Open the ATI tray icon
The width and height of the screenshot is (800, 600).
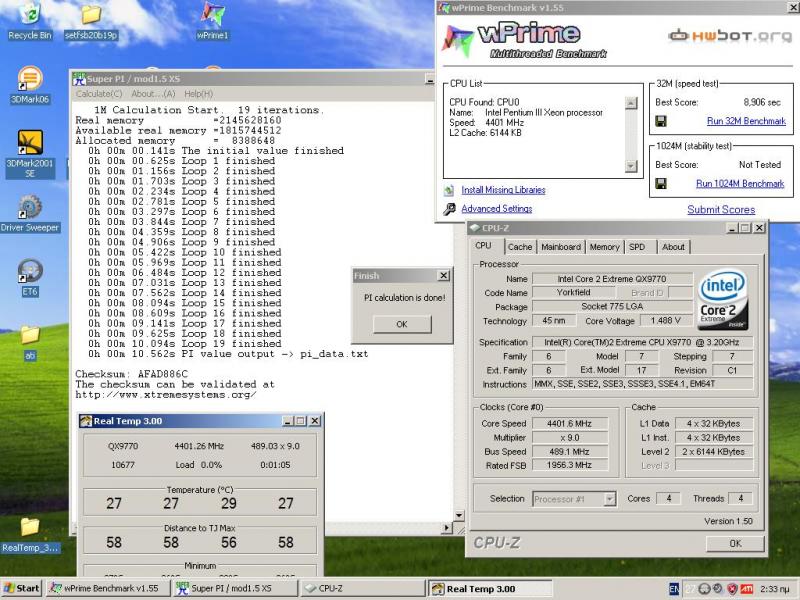coord(746,589)
